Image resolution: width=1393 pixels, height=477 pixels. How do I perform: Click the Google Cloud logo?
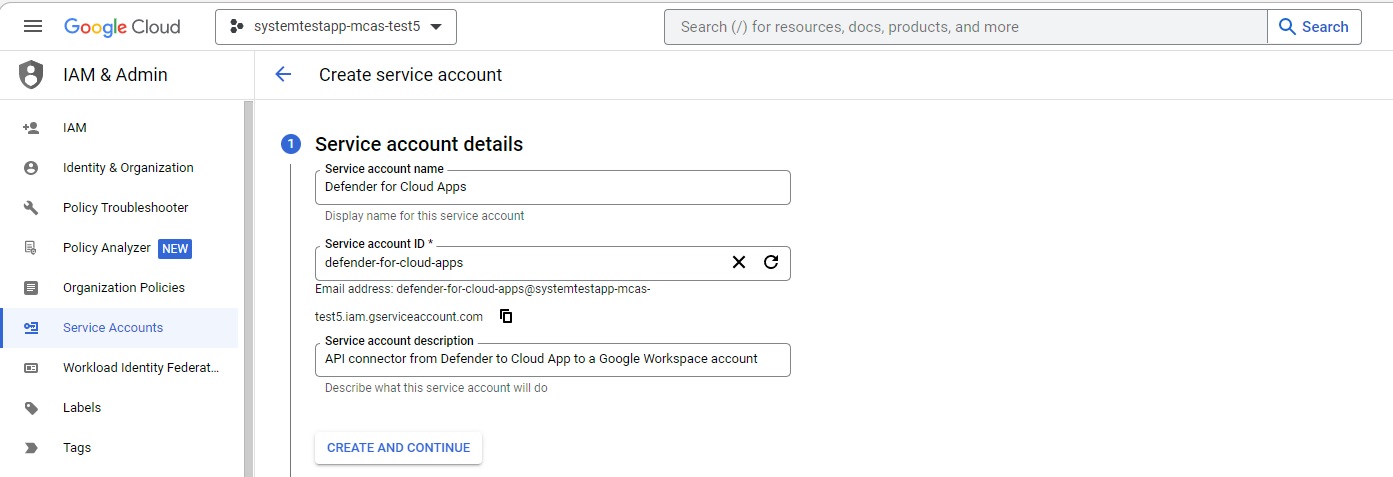tap(122, 27)
